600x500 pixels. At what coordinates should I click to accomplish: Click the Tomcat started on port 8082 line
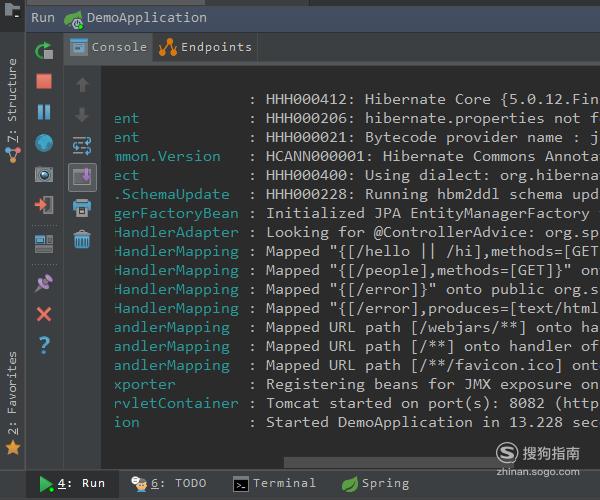click(x=357, y=403)
